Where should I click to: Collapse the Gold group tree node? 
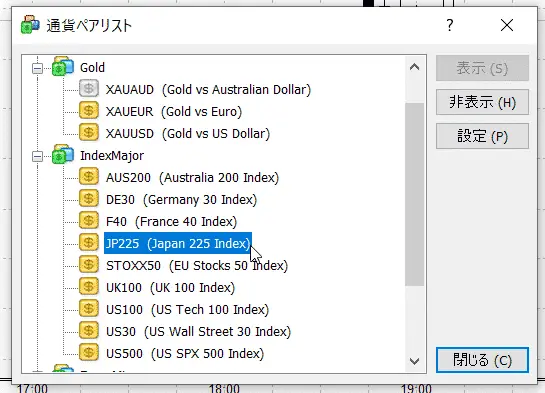37,68
